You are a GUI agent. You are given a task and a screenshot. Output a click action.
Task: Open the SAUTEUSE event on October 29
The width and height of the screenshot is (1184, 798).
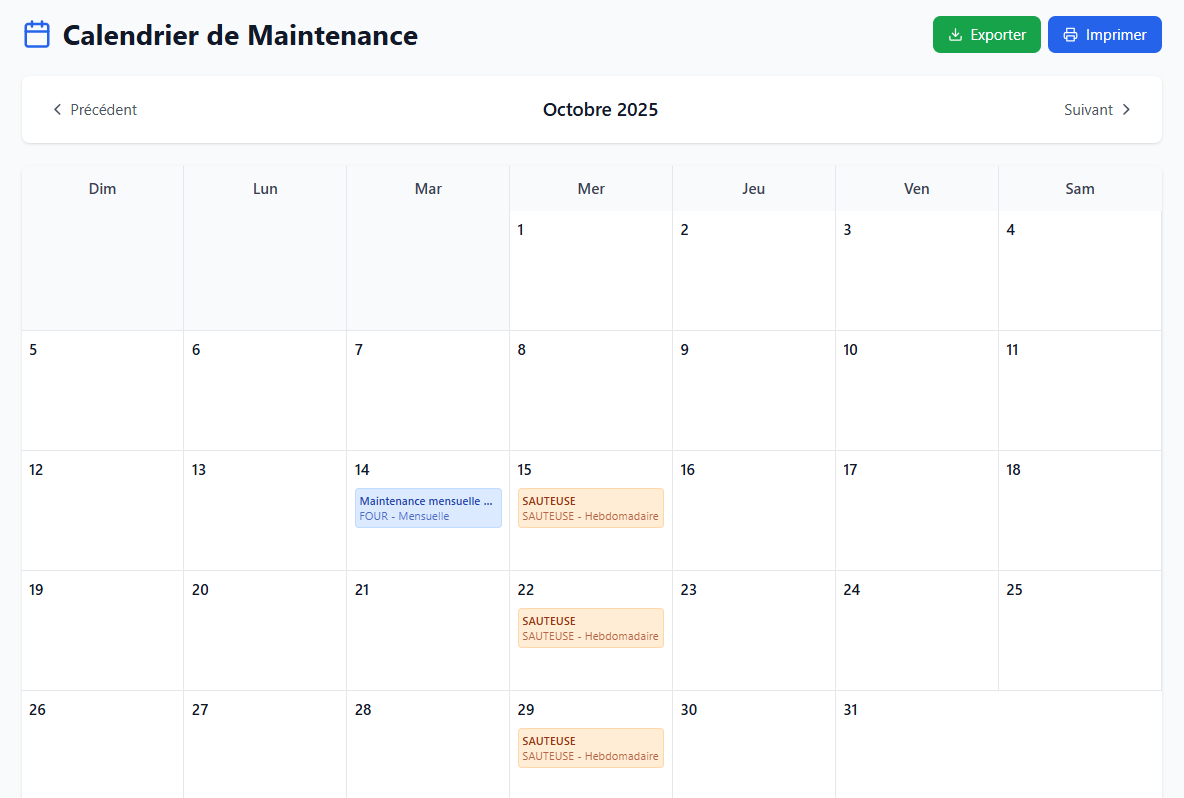click(x=590, y=747)
